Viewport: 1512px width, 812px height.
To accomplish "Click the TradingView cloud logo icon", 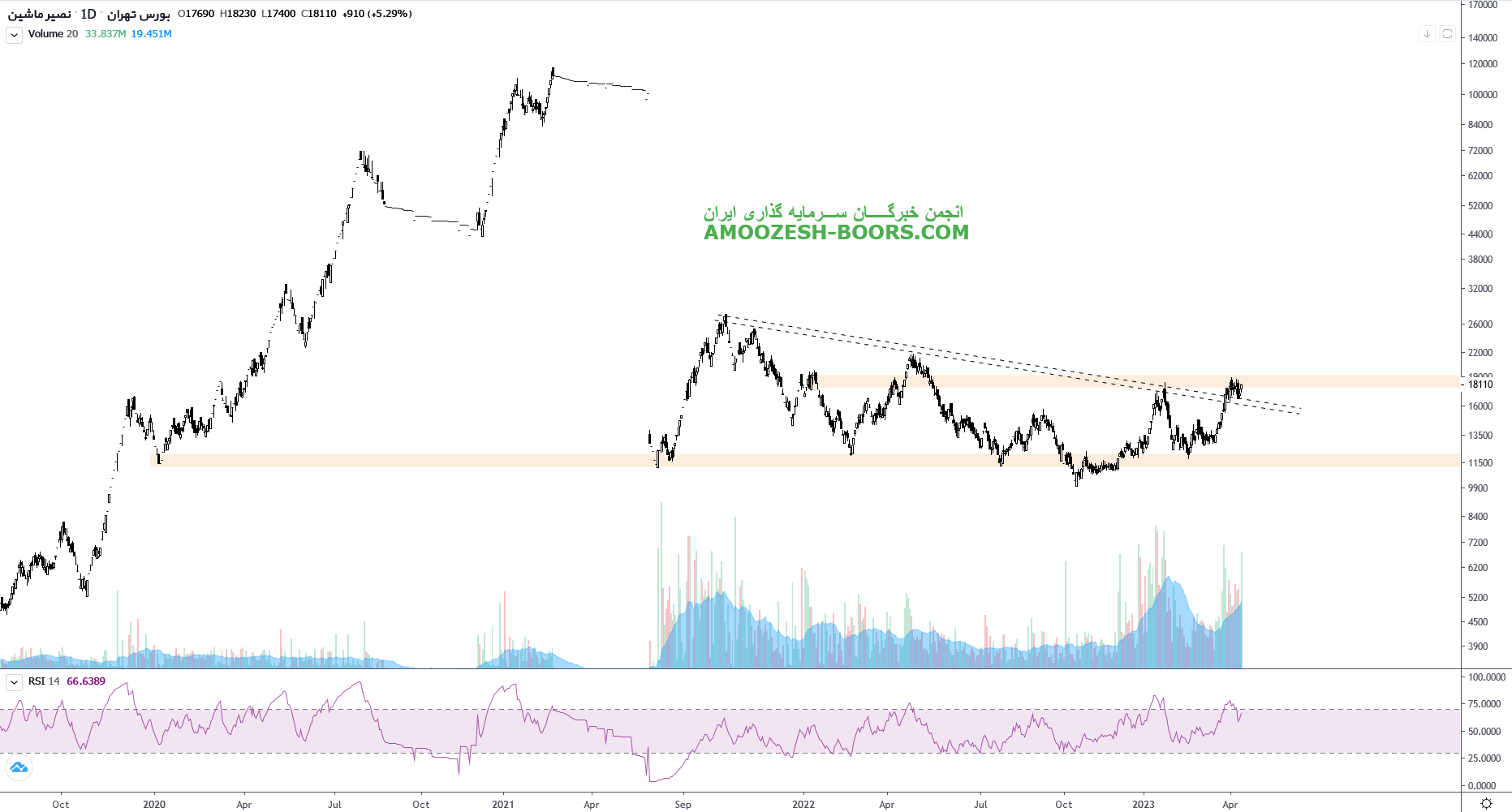I will click(19, 767).
